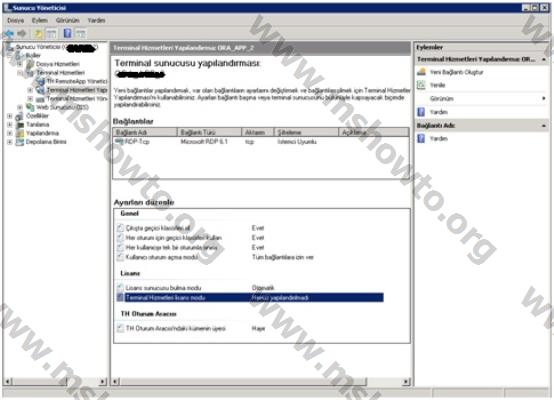Click the Yeni Bağlantı Oluştur action icon

[x=421, y=72]
